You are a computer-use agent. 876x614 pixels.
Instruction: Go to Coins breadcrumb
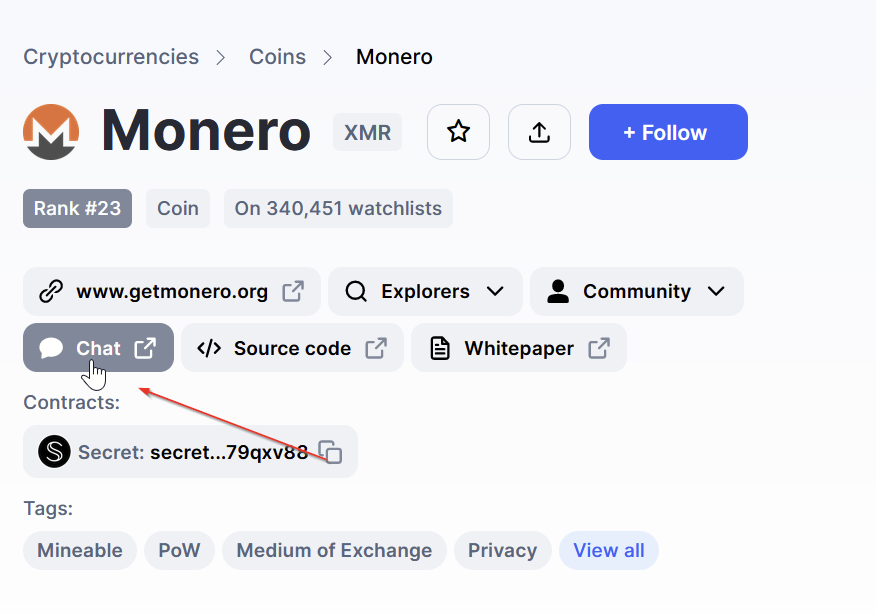click(x=277, y=57)
